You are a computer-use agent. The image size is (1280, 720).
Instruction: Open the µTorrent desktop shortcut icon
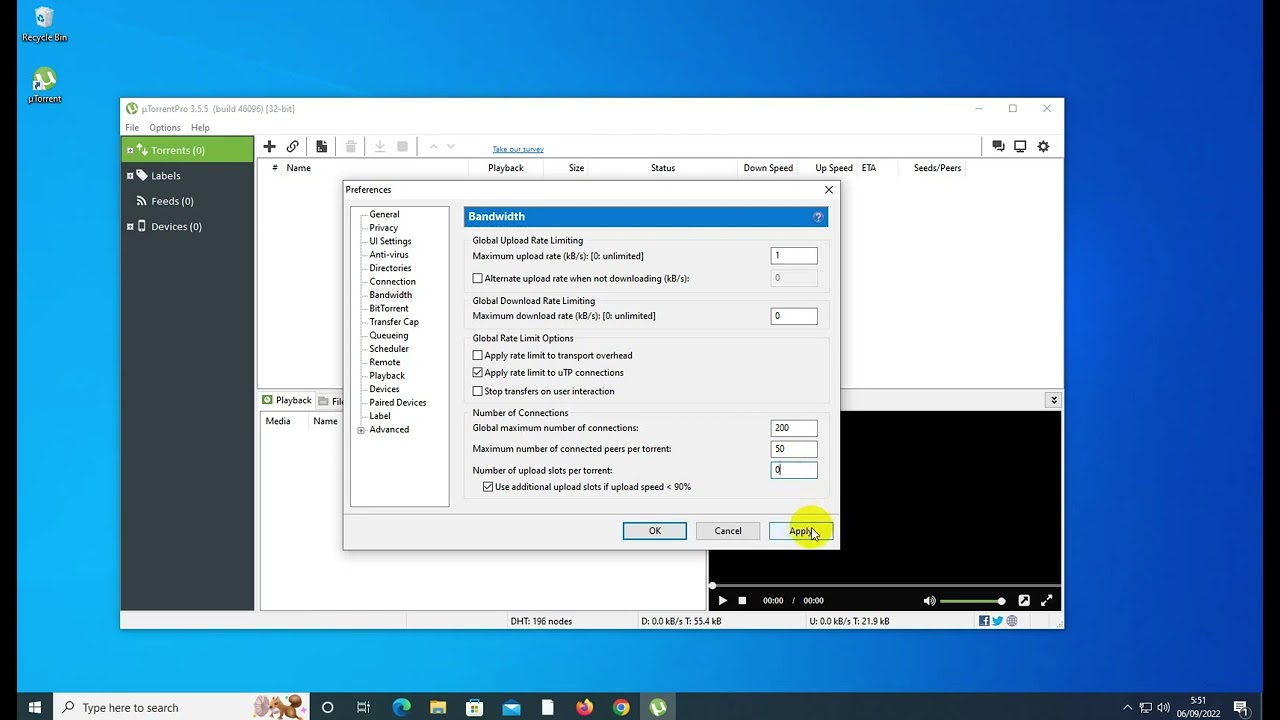click(x=44, y=85)
